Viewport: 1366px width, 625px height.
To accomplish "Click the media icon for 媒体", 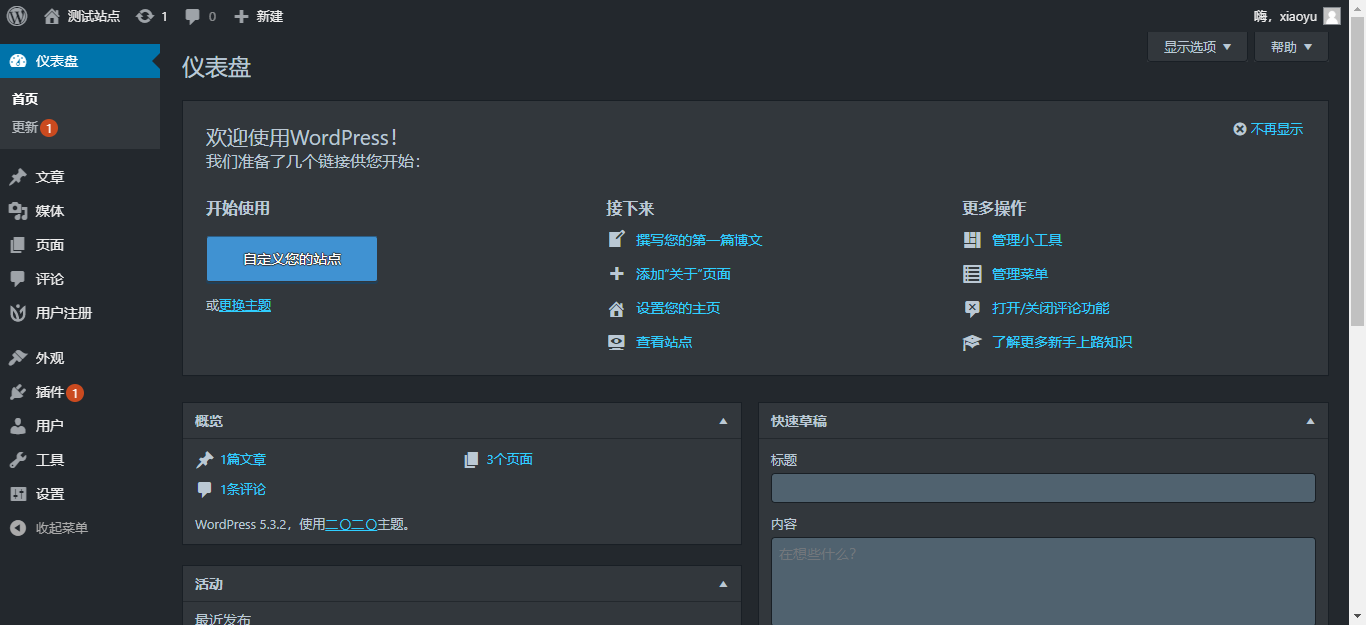I will click(x=18, y=211).
